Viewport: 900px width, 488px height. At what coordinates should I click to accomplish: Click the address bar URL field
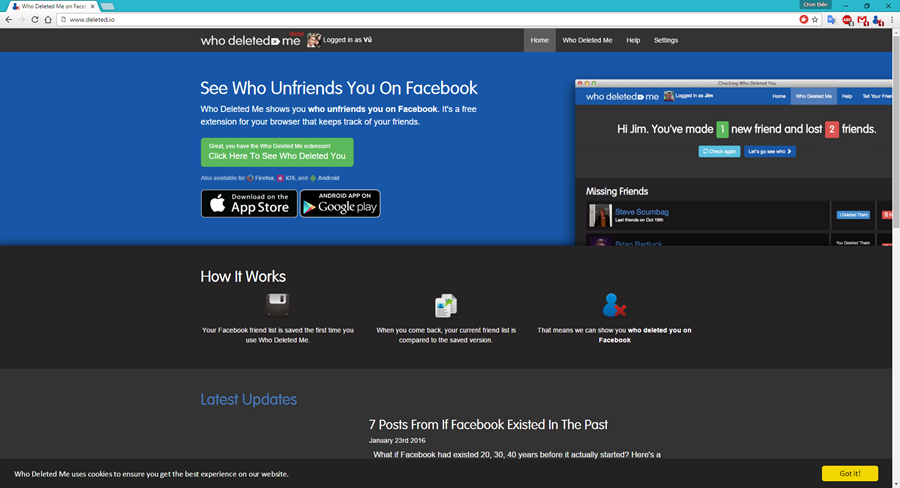(x=400, y=19)
